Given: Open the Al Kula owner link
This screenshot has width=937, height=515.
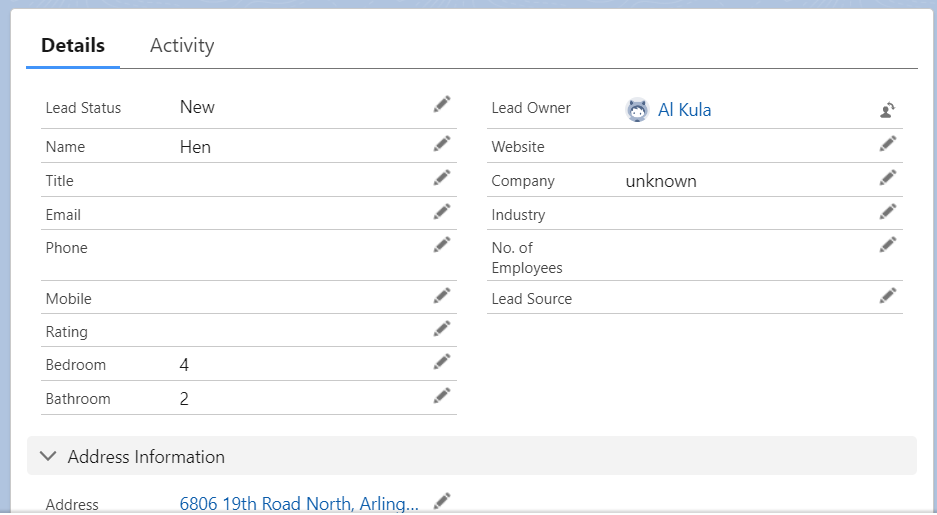Looking at the screenshot, I should (684, 110).
